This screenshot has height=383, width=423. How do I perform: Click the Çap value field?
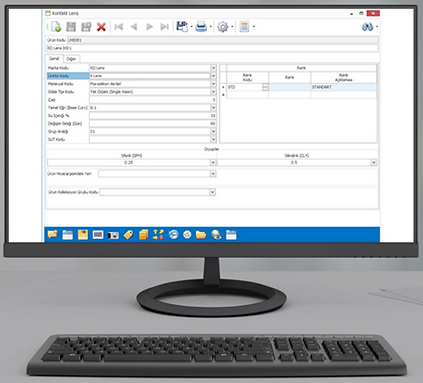pos(153,100)
